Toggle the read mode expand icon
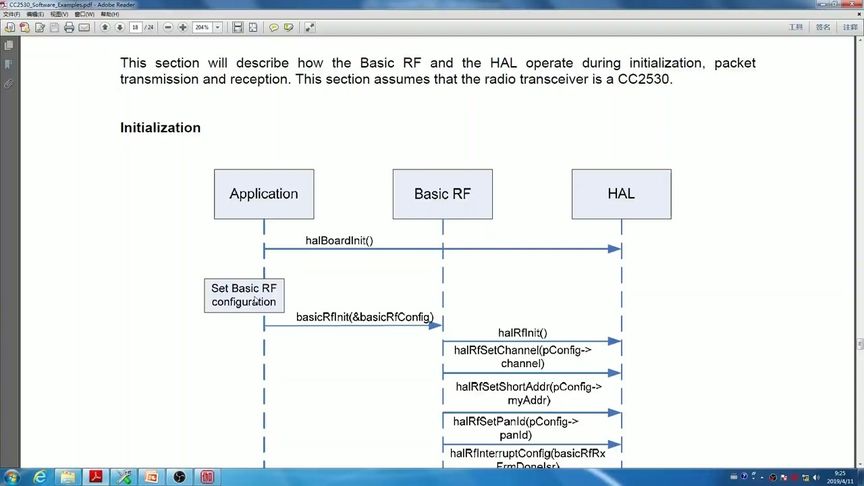The height and width of the screenshot is (486, 864). pos(310,27)
